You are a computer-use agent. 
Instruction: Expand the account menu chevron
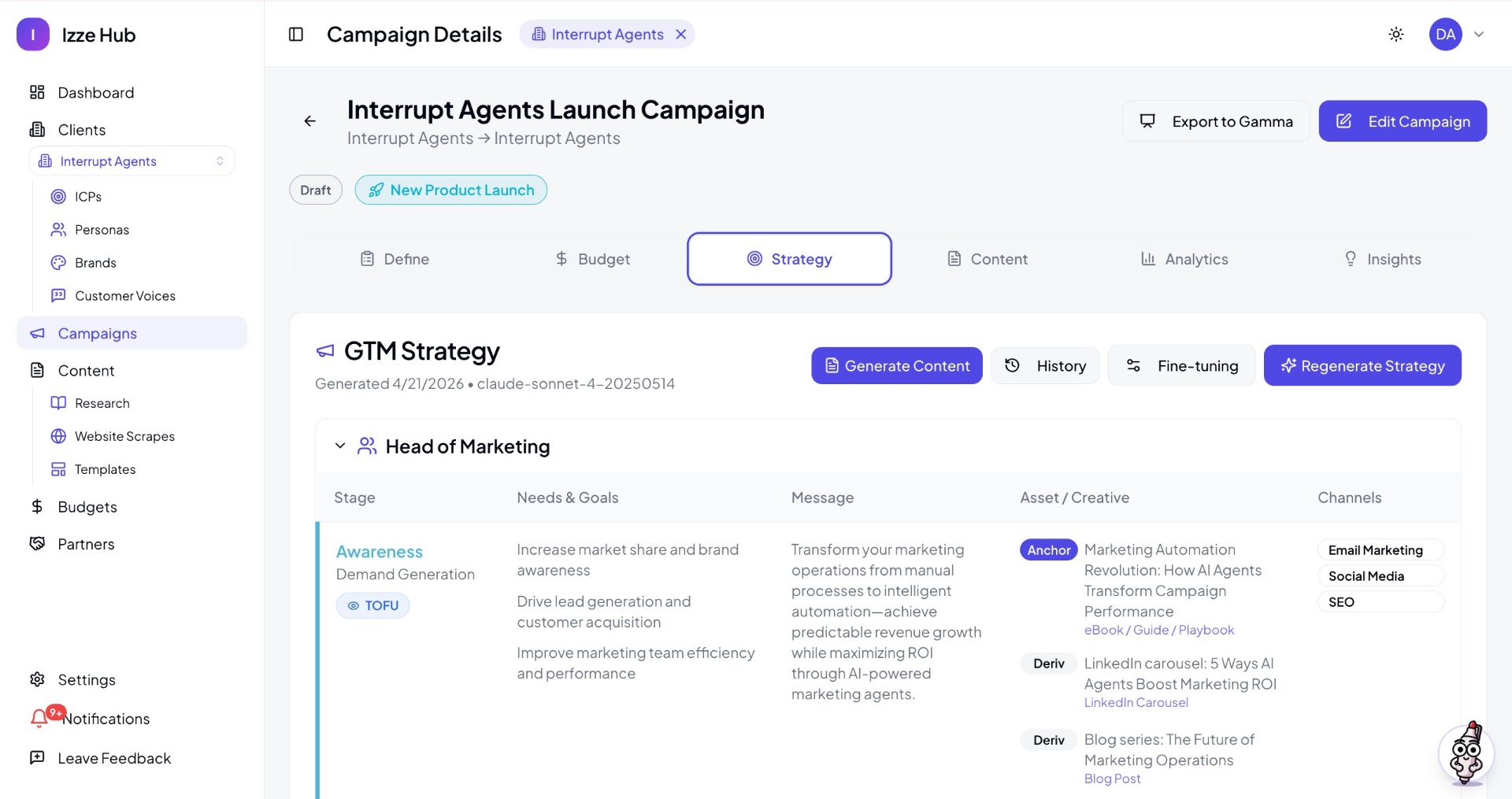(1479, 34)
